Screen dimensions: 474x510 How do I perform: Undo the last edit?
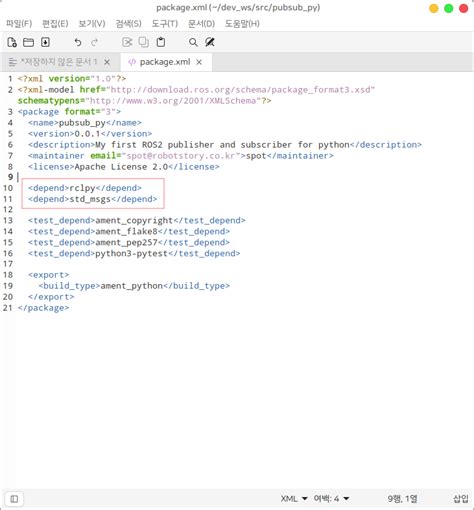coord(78,42)
